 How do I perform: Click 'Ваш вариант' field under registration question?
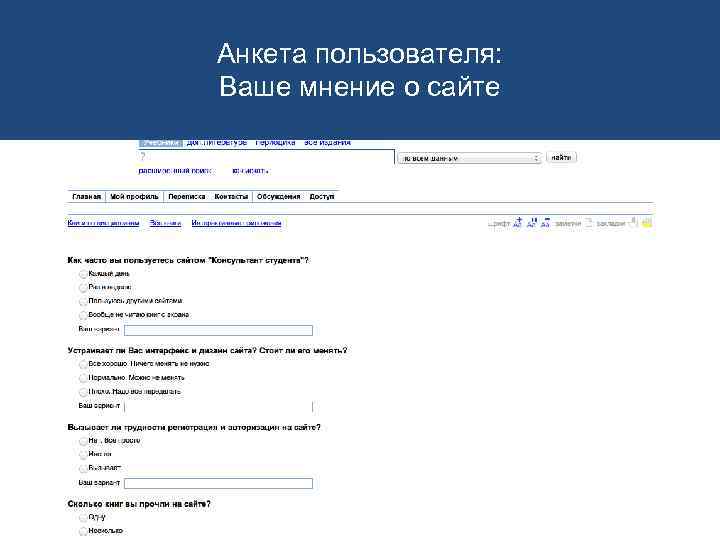tap(218, 484)
